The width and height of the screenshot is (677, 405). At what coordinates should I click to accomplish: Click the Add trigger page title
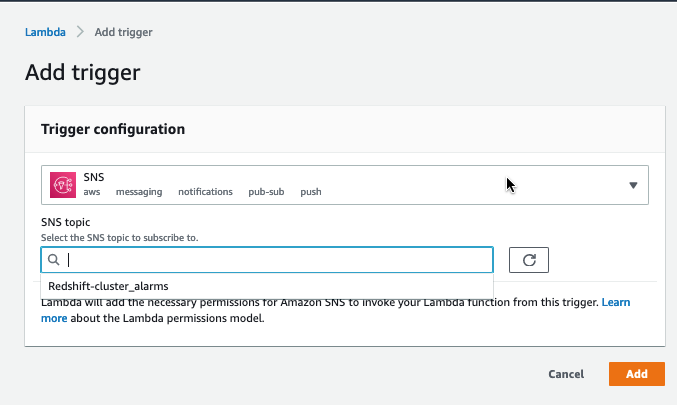pos(82,72)
